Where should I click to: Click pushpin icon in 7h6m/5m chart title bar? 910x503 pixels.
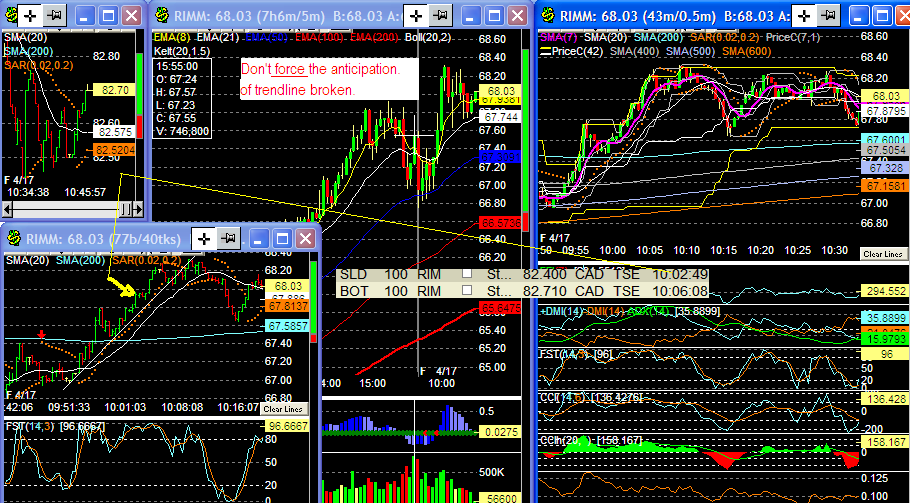(x=440, y=16)
